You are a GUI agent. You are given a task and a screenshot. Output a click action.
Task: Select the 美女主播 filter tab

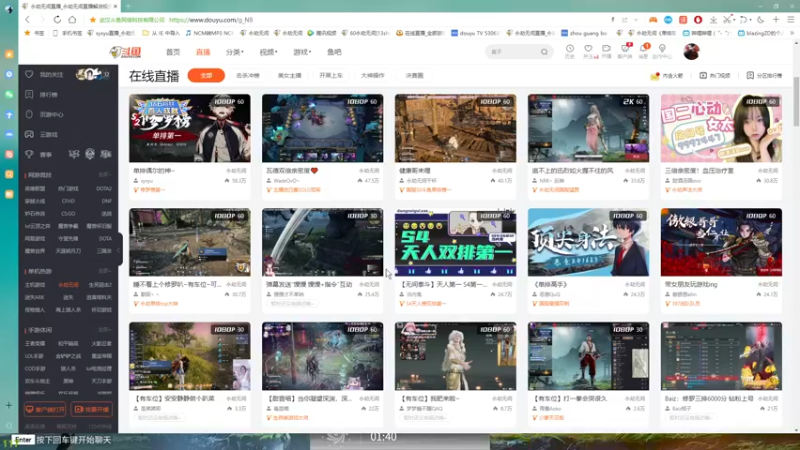click(289, 76)
